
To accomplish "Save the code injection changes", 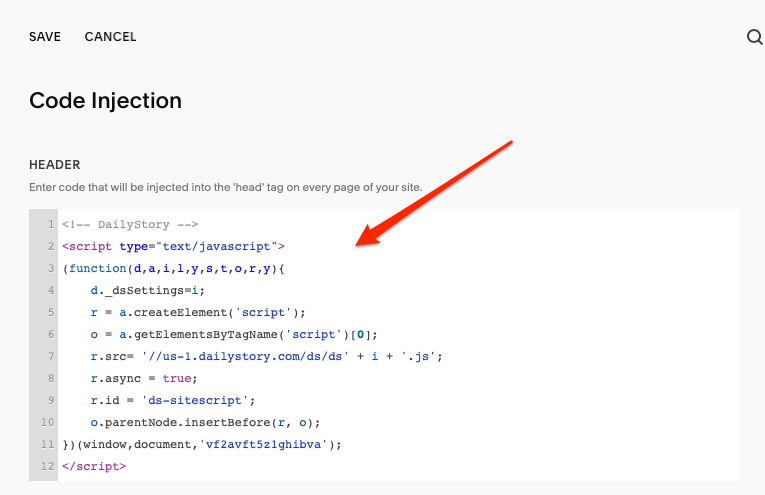I will 45,37.
